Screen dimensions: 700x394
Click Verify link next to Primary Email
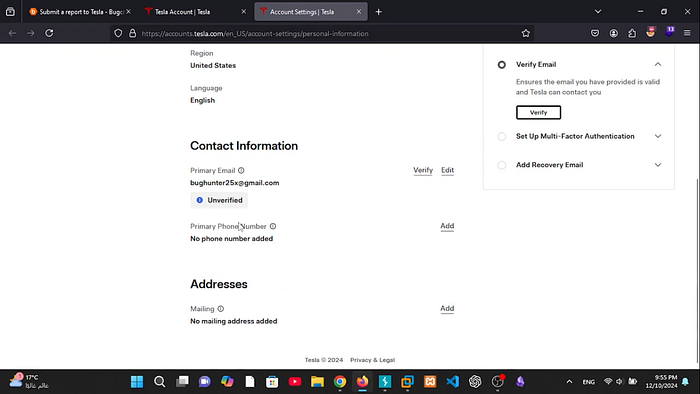[x=423, y=170]
